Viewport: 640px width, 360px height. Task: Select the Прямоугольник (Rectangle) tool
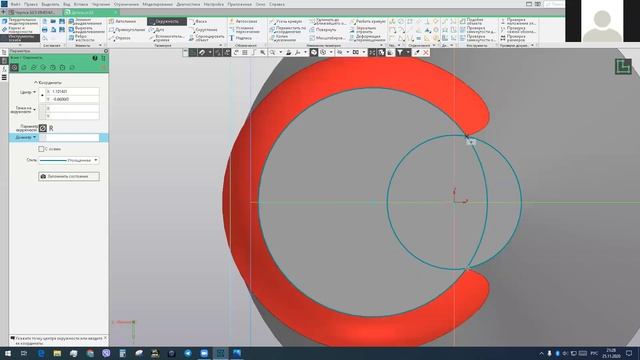(x=127, y=30)
